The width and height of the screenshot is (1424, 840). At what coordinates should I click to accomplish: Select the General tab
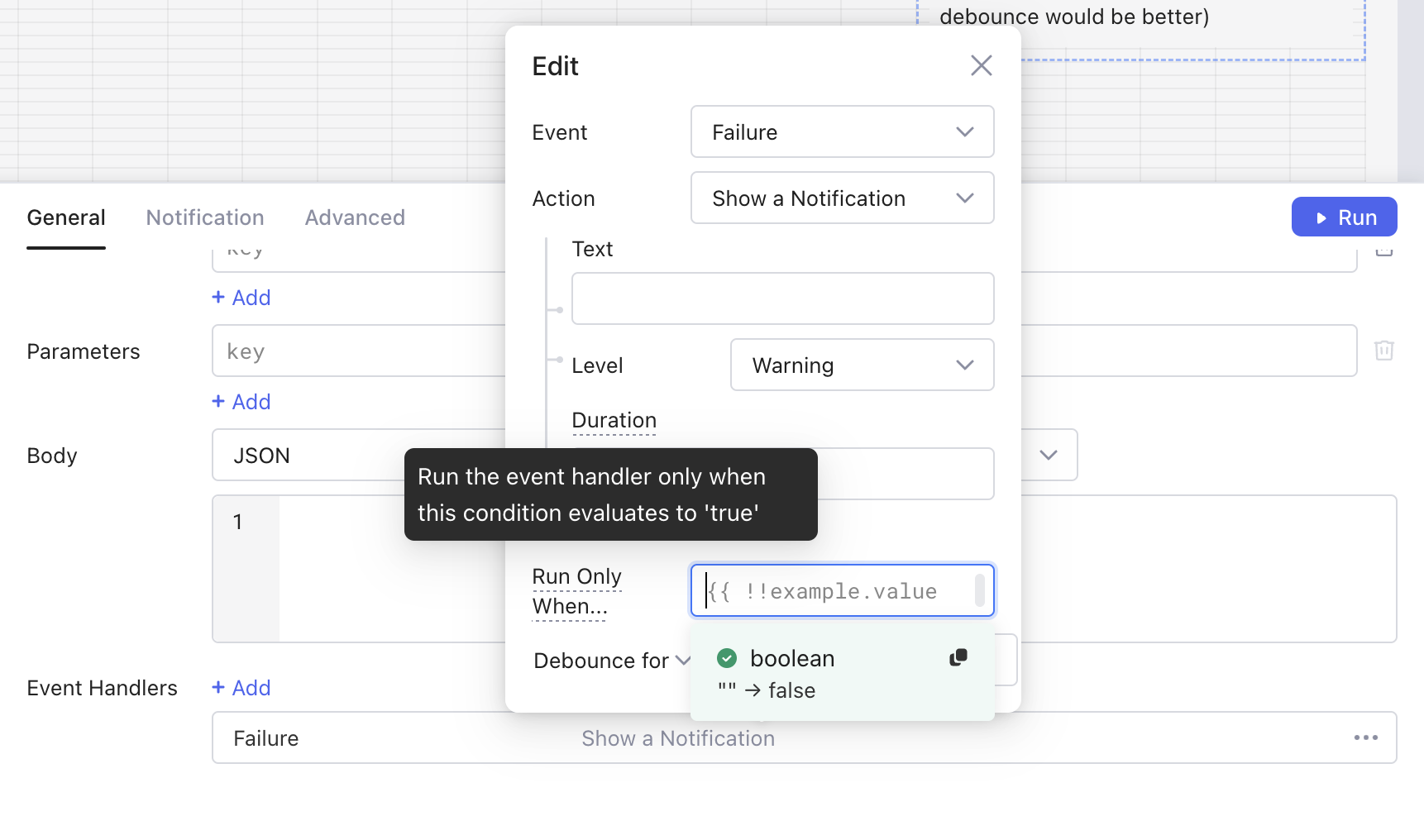tap(66, 217)
